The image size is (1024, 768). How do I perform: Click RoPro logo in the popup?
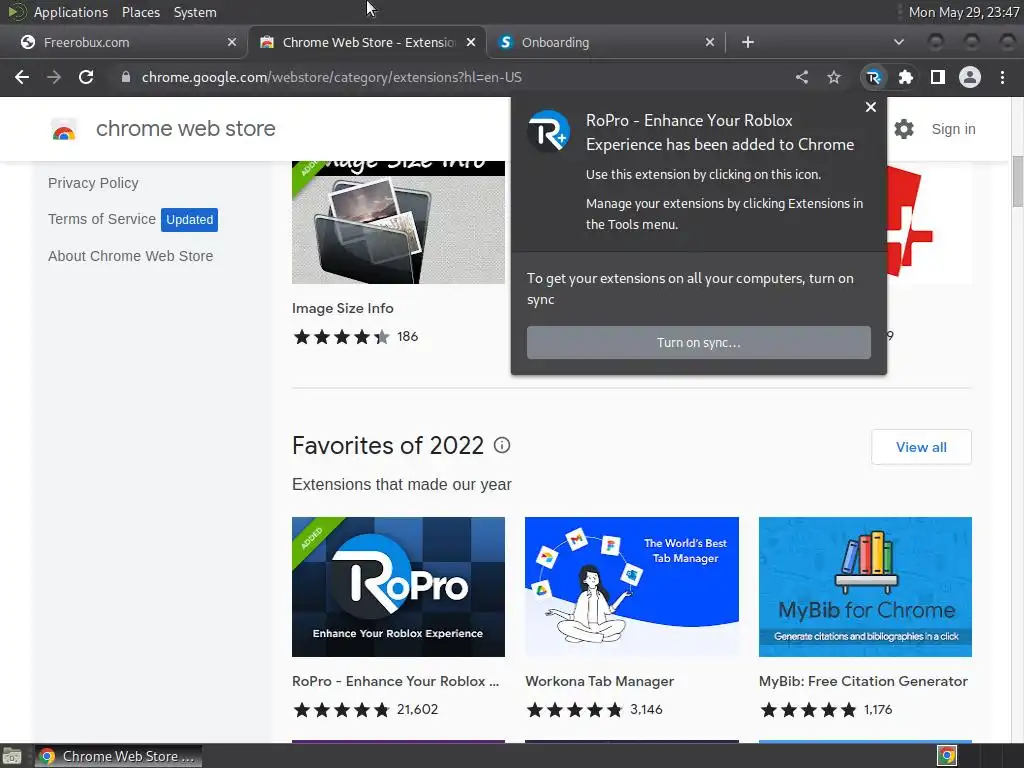tap(549, 131)
